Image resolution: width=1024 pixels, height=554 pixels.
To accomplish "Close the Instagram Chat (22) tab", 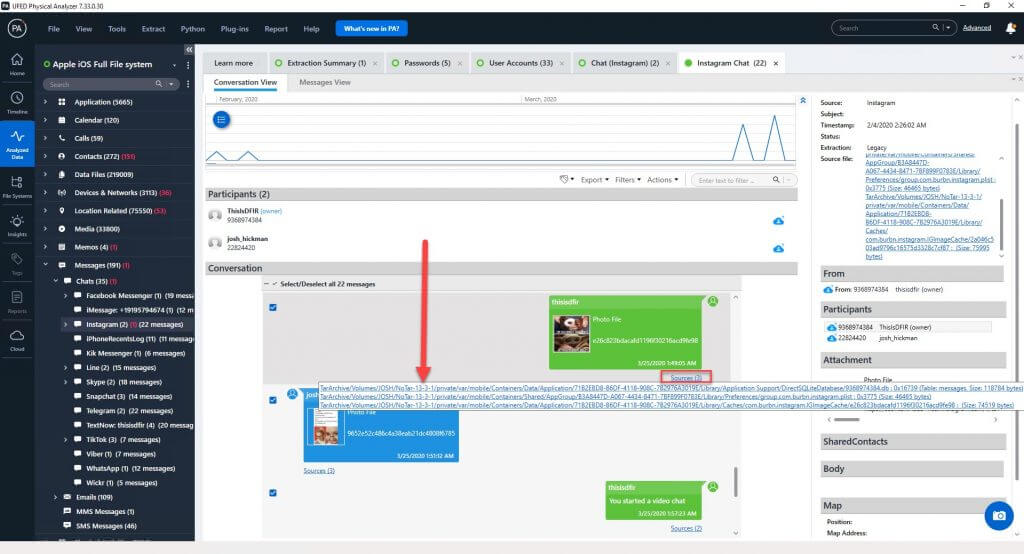I will (x=776, y=63).
